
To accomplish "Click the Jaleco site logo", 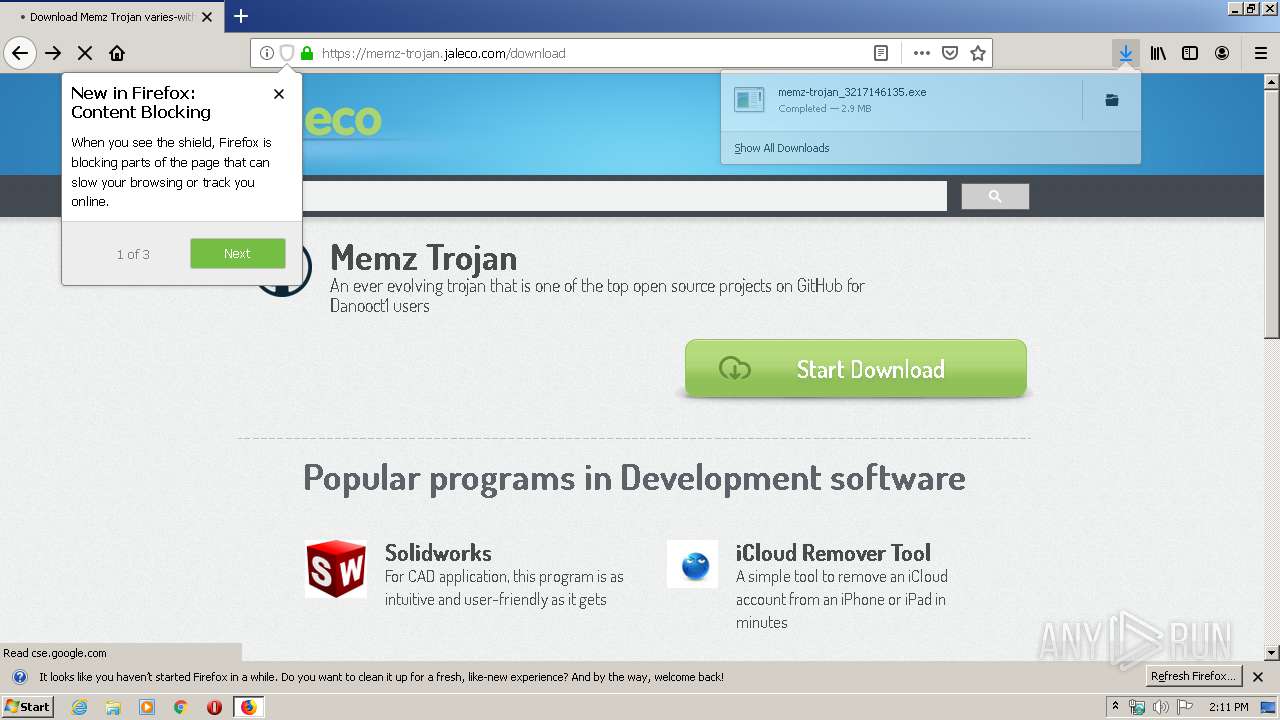I will 342,121.
